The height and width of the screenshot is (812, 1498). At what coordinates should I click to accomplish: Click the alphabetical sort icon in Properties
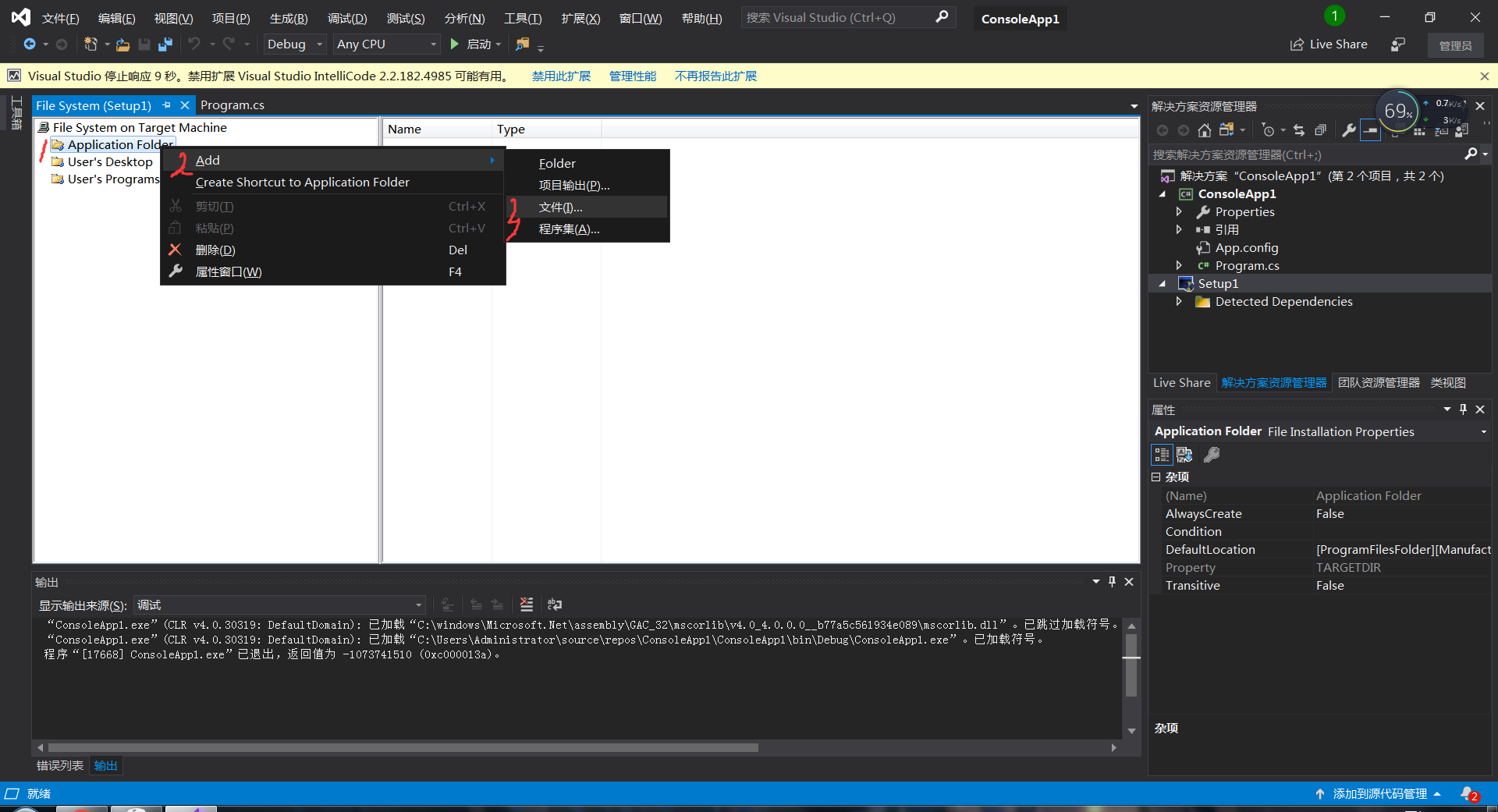tap(1184, 455)
